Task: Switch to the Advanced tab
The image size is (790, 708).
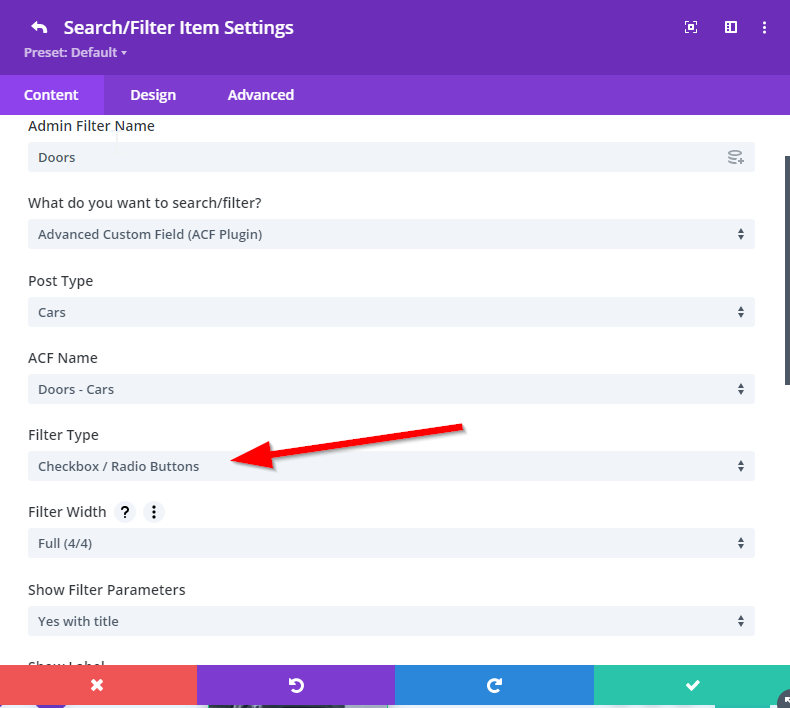Action: (261, 95)
